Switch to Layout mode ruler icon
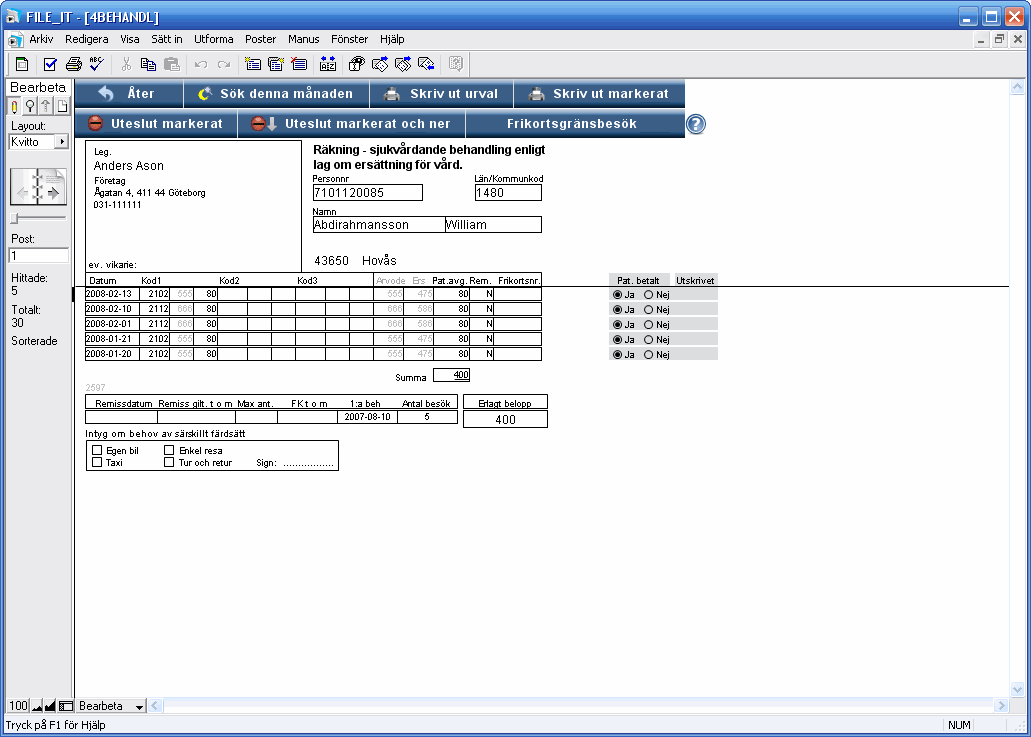Viewport: 1031px width, 737px height. (x=46, y=106)
